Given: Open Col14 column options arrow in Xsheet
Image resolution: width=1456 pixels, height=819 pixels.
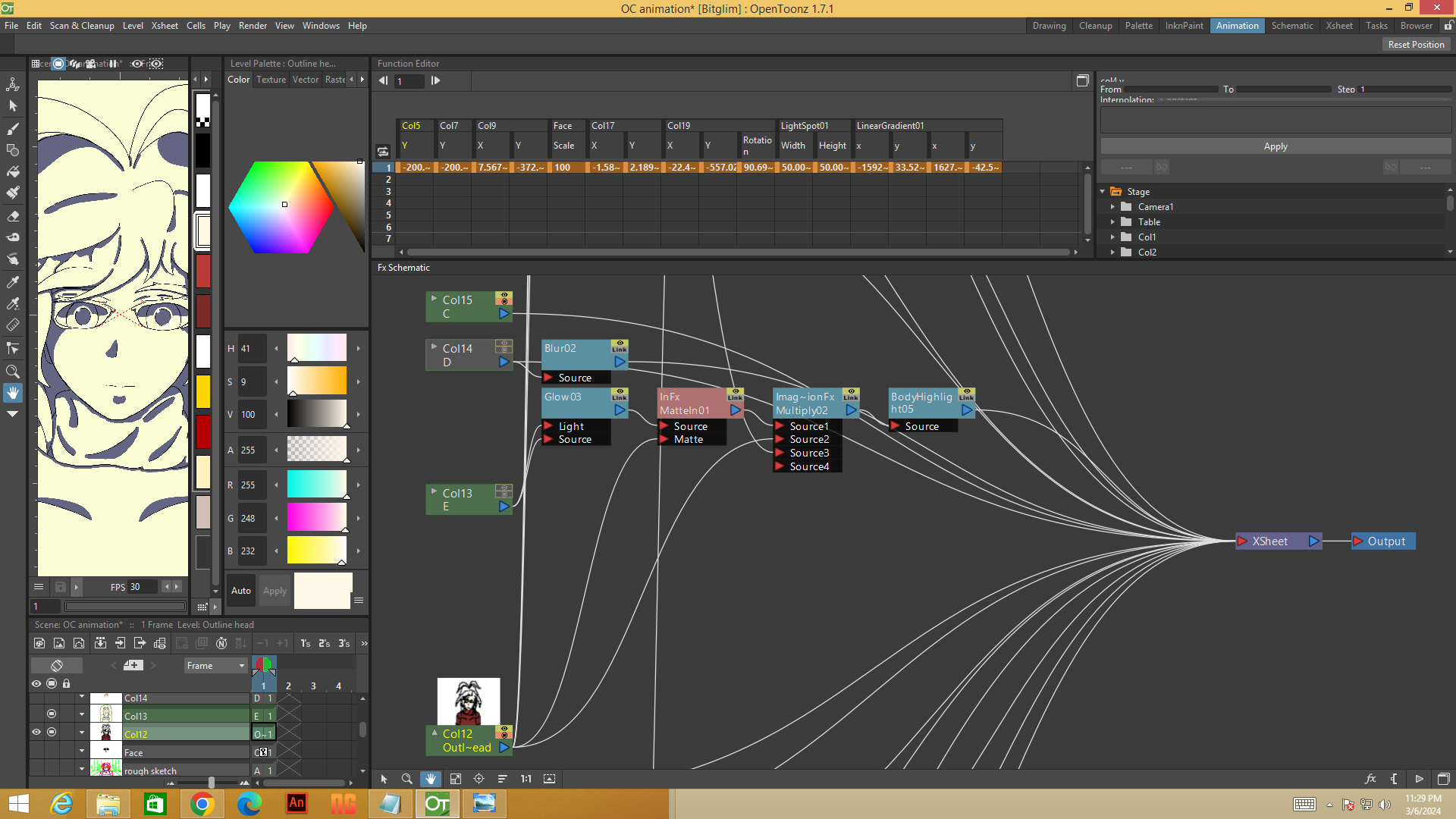Looking at the screenshot, I should 82,696.
